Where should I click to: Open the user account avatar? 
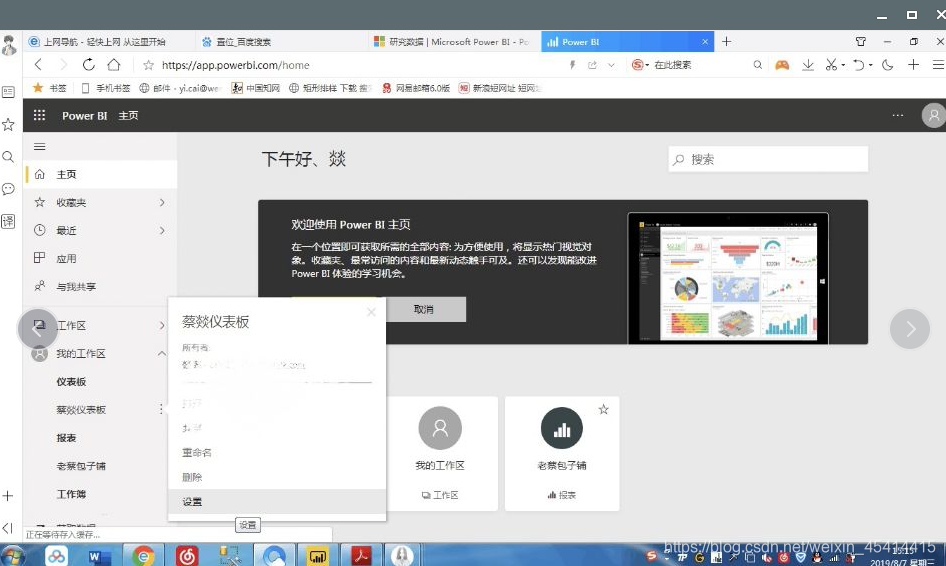[933, 115]
